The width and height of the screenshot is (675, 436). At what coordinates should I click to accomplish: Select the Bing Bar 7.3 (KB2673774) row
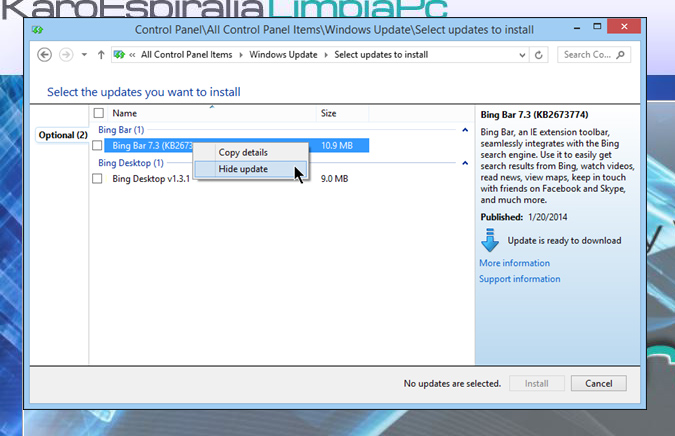click(236, 145)
